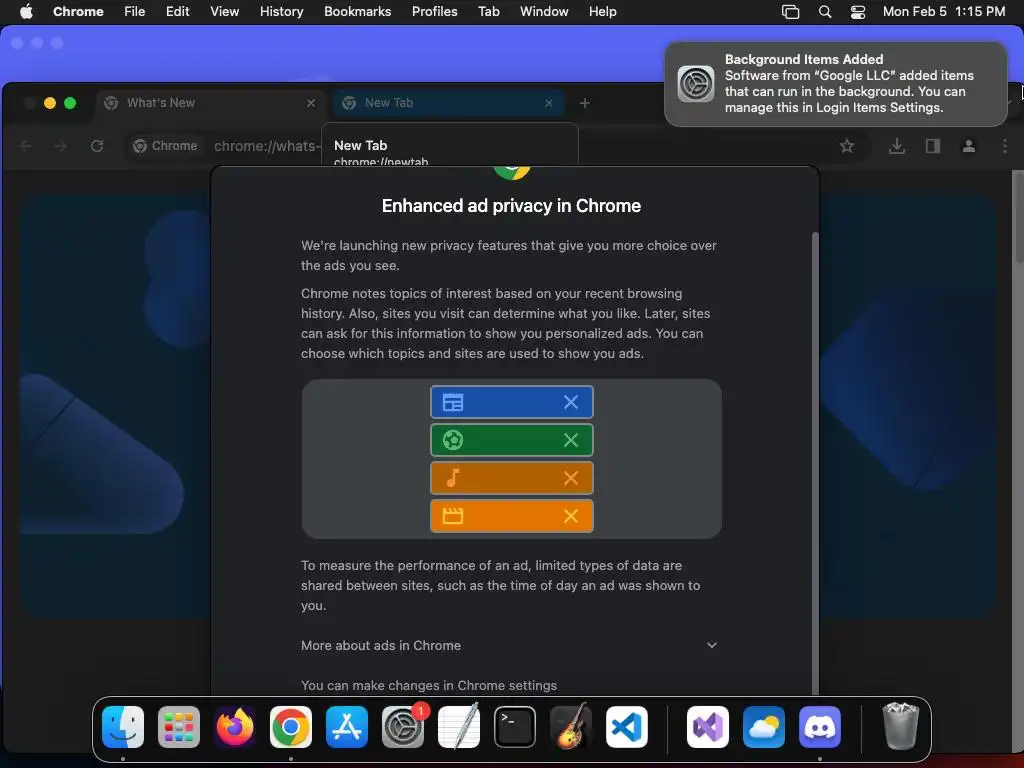This screenshot has width=1024, height=768.
Task: Open Control Center in menu bar
Action: click(x=857, y=12)
